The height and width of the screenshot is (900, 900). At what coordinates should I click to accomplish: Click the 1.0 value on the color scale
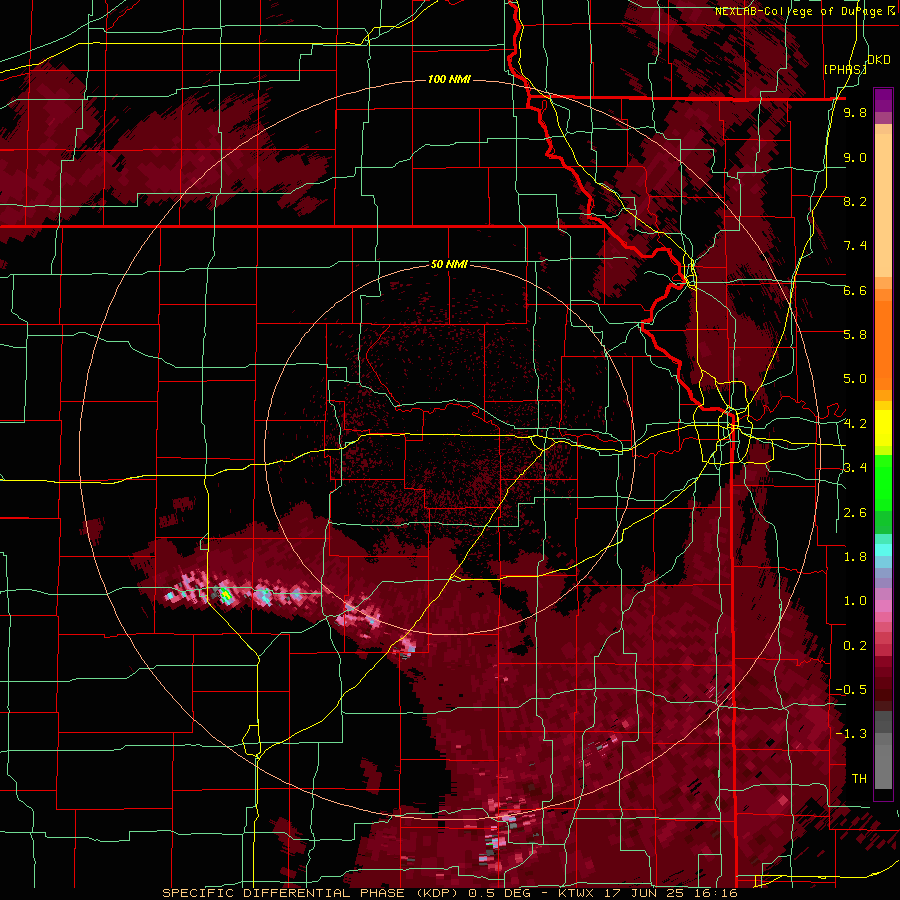coord(855,601)
